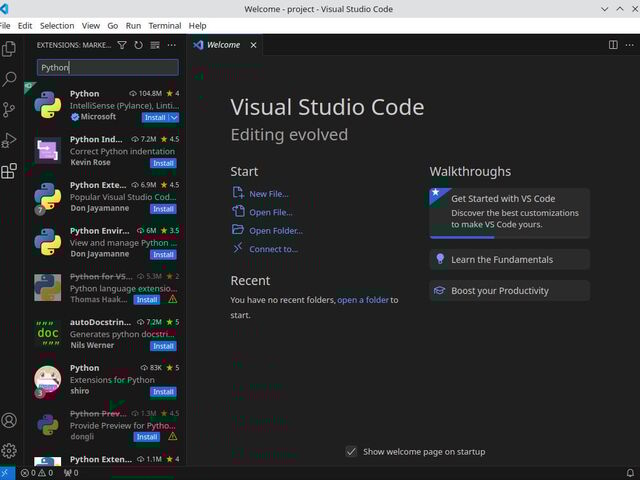The width and height of the screenshot is (640, 480).
Task: Click the autoDocstring doc icon
Action: click(48, 333)
